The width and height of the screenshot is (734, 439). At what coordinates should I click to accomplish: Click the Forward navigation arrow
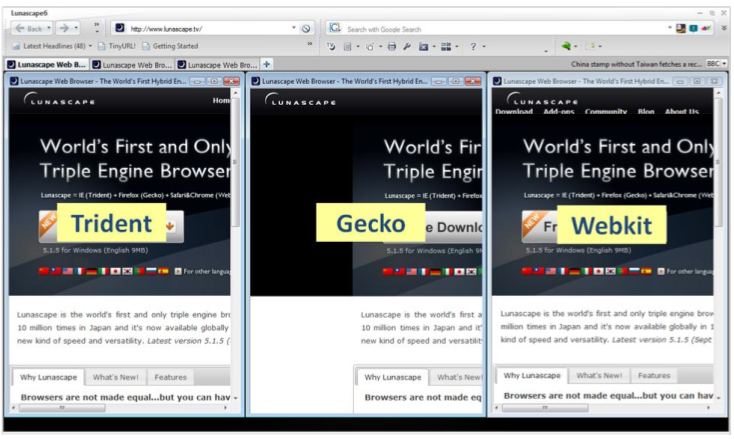(x=64, y=29)
